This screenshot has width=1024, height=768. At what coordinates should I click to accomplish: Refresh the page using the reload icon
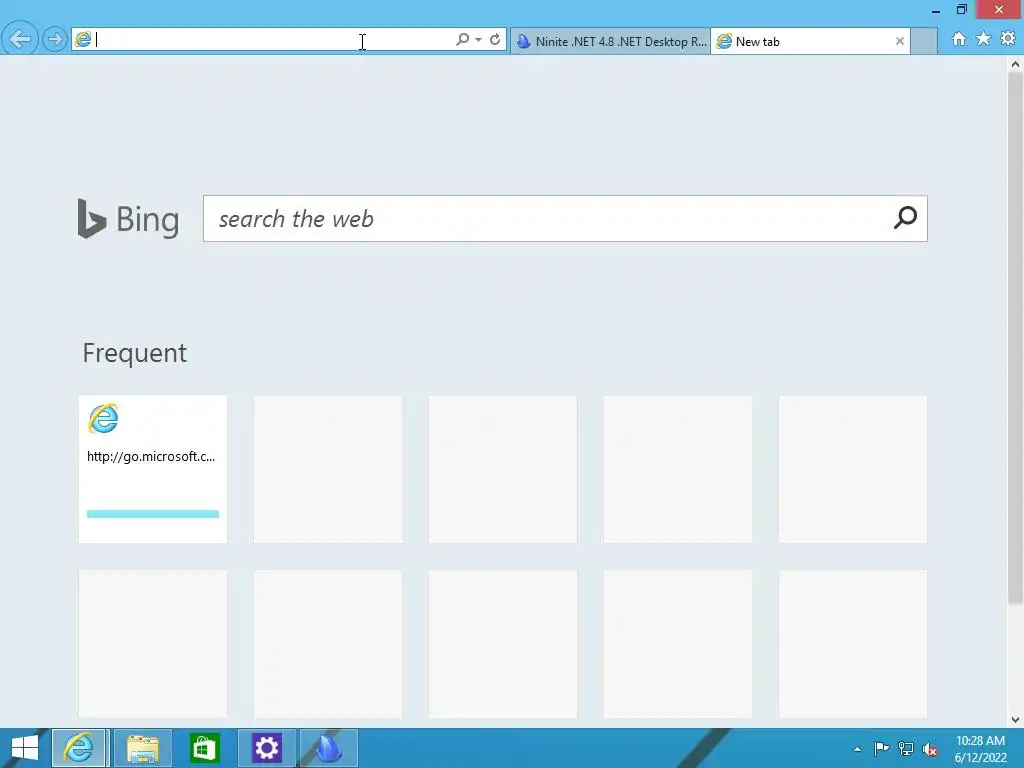tap(495, 40)
